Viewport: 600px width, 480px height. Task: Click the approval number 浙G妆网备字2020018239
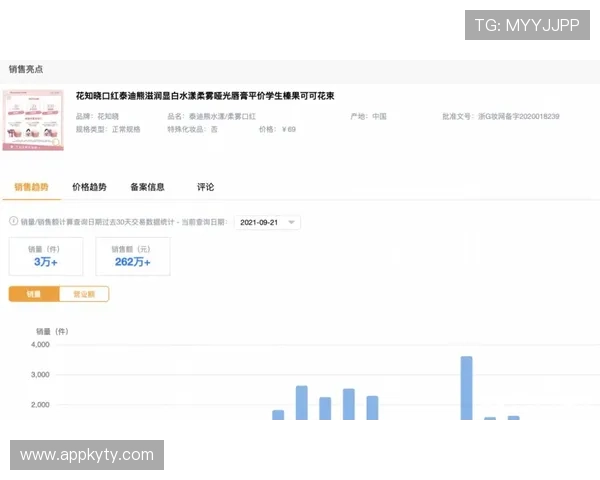[518, 116]
